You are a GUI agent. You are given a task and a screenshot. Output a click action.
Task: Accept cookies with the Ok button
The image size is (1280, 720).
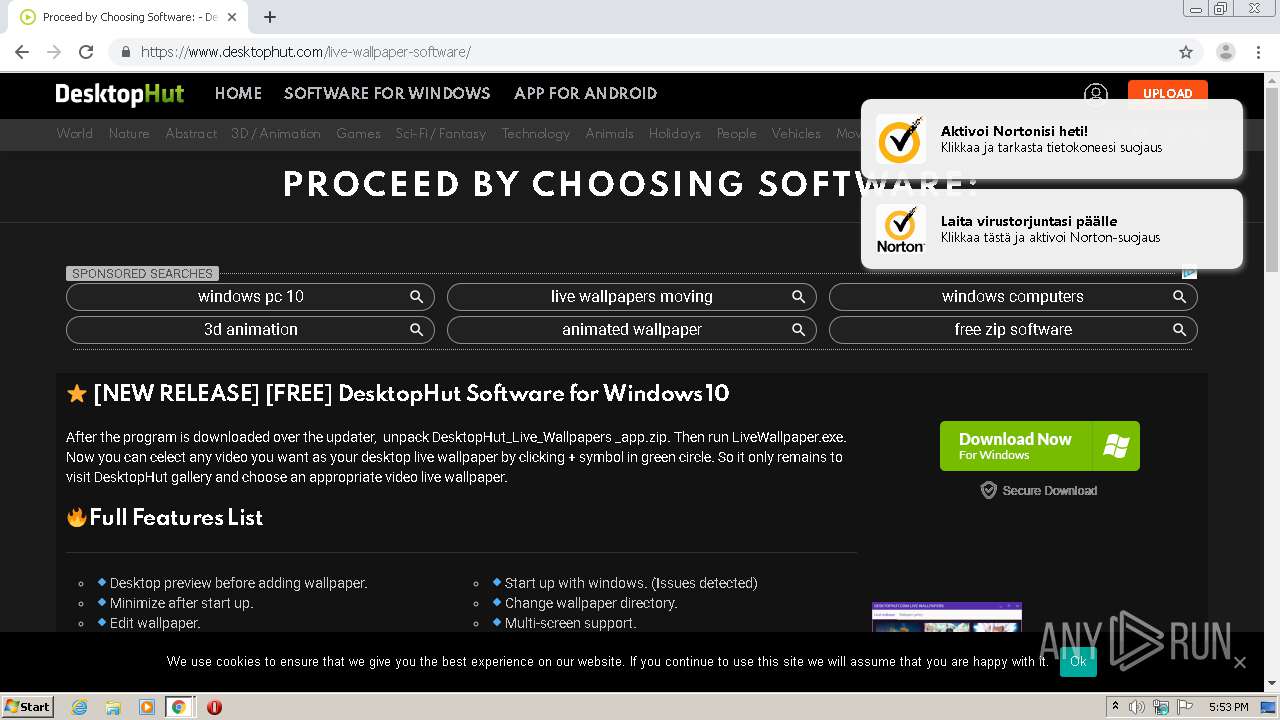click(1078, 661)
